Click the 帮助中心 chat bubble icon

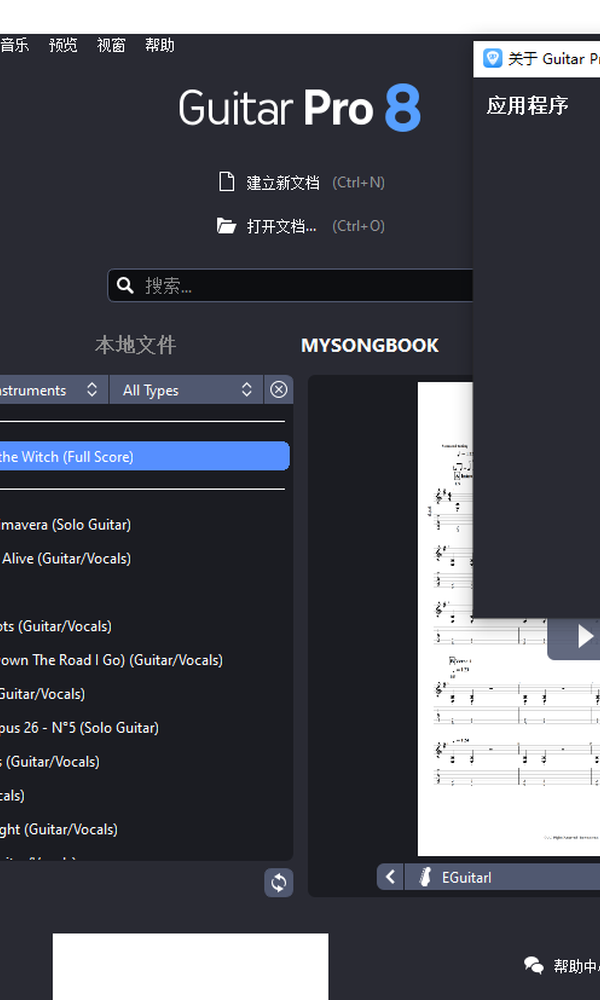pos(534,965)
